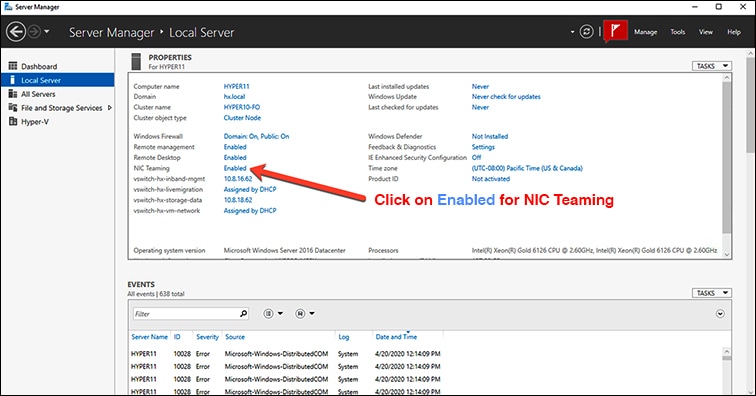Viewport: 756px width, 396px height.
Task: Click Enabled for NIC Teaming
Action: [235, 168]
